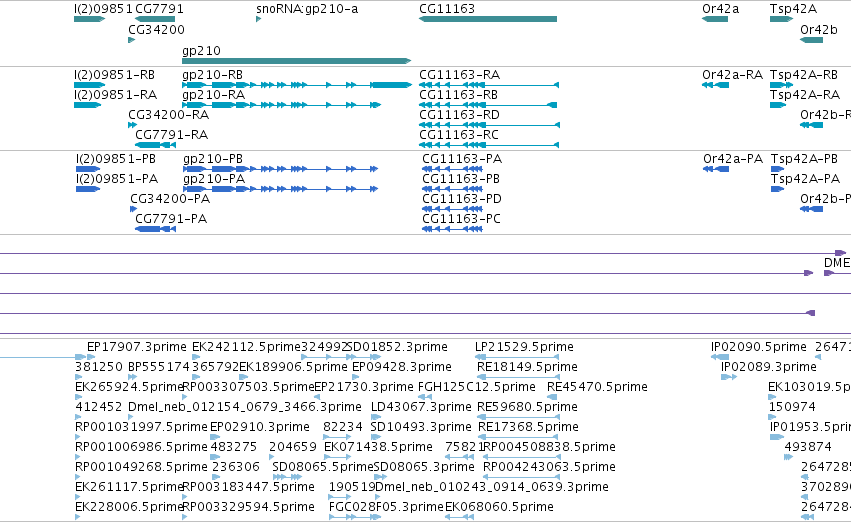
Task: Click the EP02910.3prime EST label
Action: [x=259, y=428]
